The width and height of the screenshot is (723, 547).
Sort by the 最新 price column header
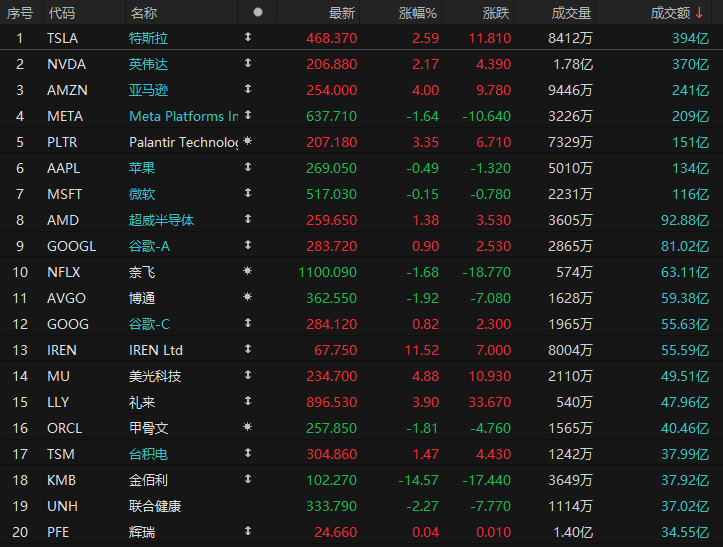tap(342, 13)
